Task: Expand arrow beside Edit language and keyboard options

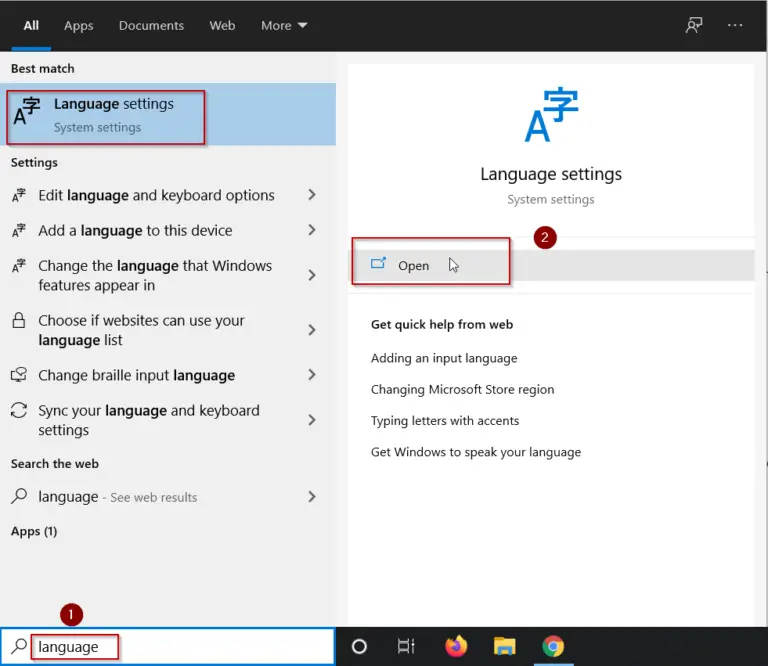Action: pos(312,195)
